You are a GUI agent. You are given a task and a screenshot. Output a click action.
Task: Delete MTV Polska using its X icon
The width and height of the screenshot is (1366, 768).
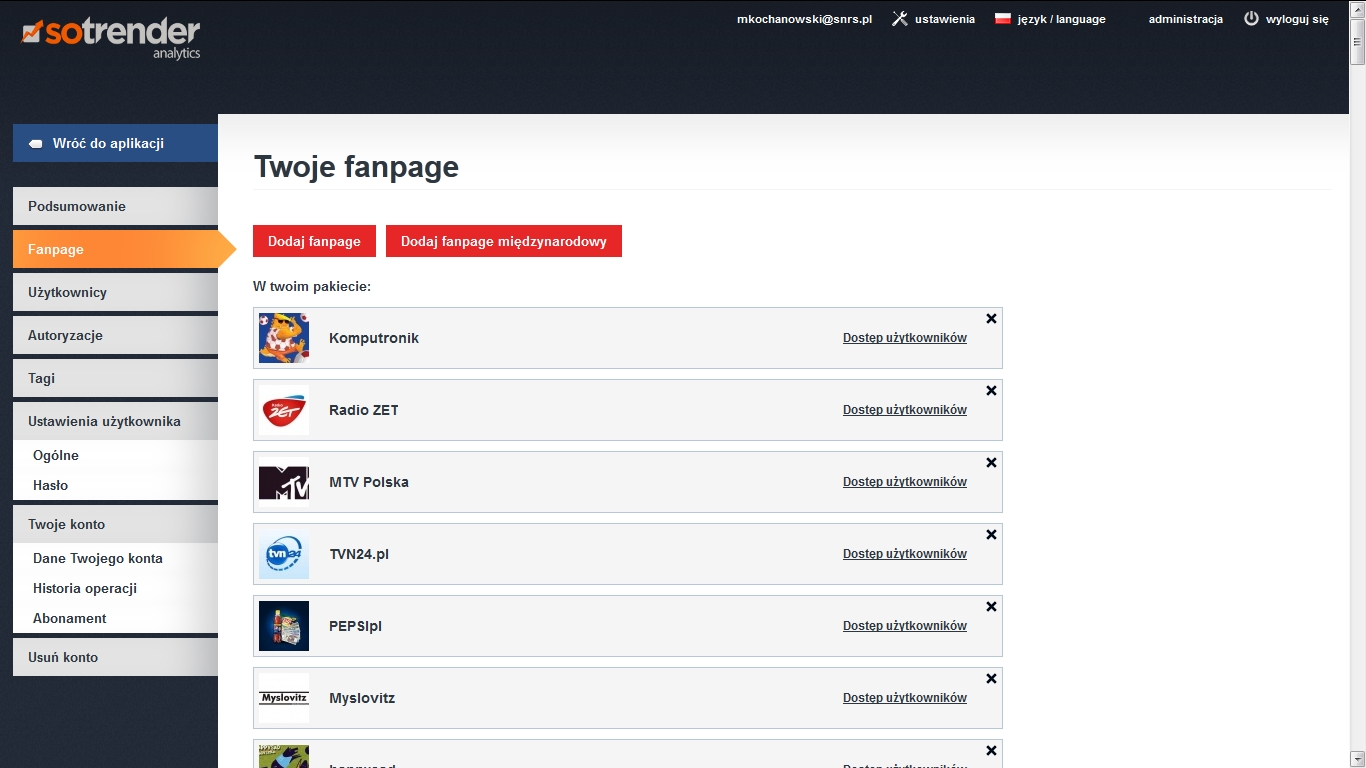pyautogui.click(x=991, y=463)
